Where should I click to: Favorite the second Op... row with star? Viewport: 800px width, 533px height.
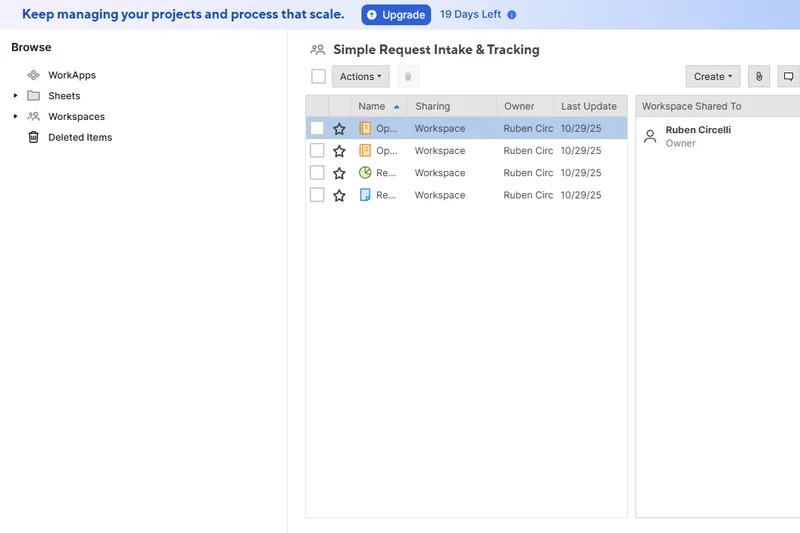[339, 151]
